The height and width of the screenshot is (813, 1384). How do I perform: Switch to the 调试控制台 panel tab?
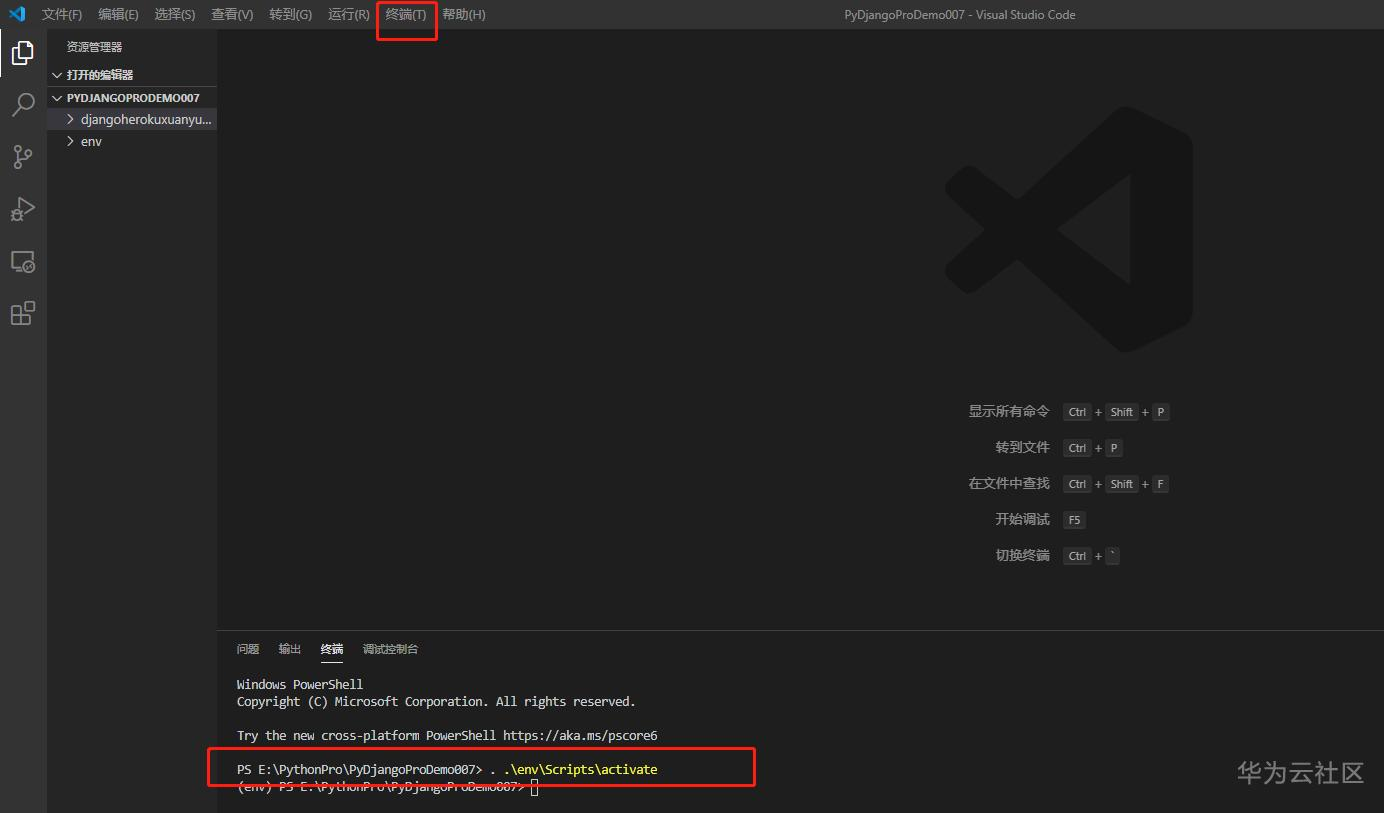tap(390, 649)
